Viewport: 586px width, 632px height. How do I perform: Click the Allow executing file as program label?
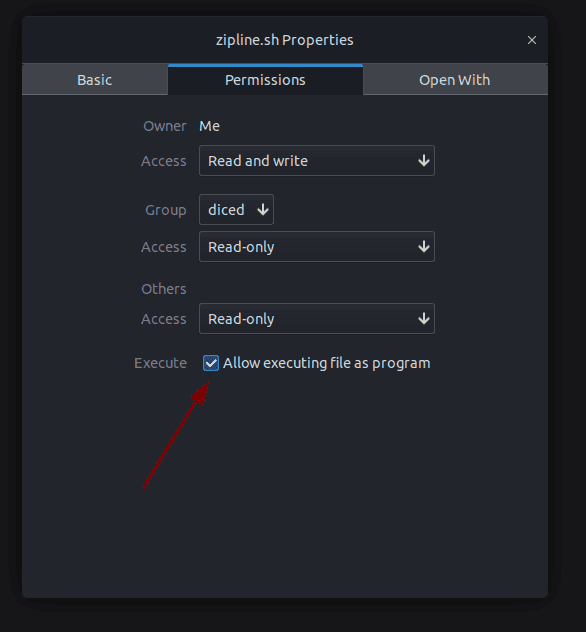326,363
